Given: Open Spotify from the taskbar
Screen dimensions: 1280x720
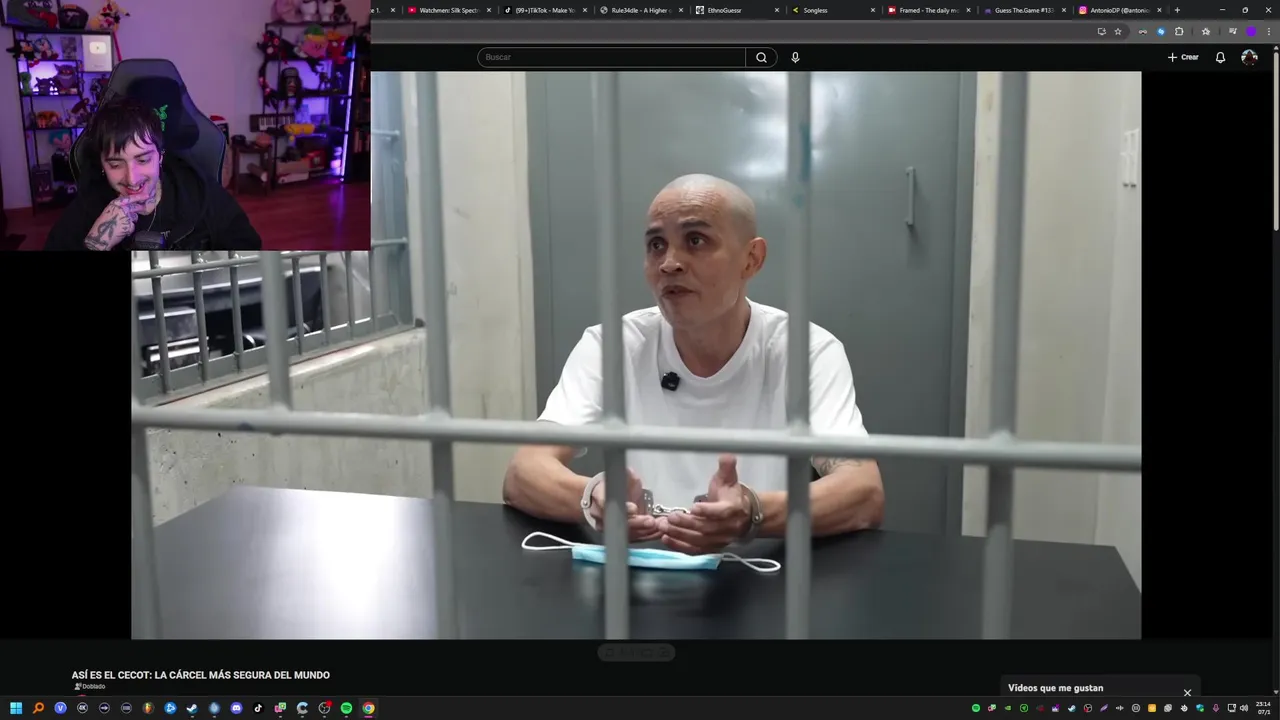Looking at the screenshot, I should (346, 708).
